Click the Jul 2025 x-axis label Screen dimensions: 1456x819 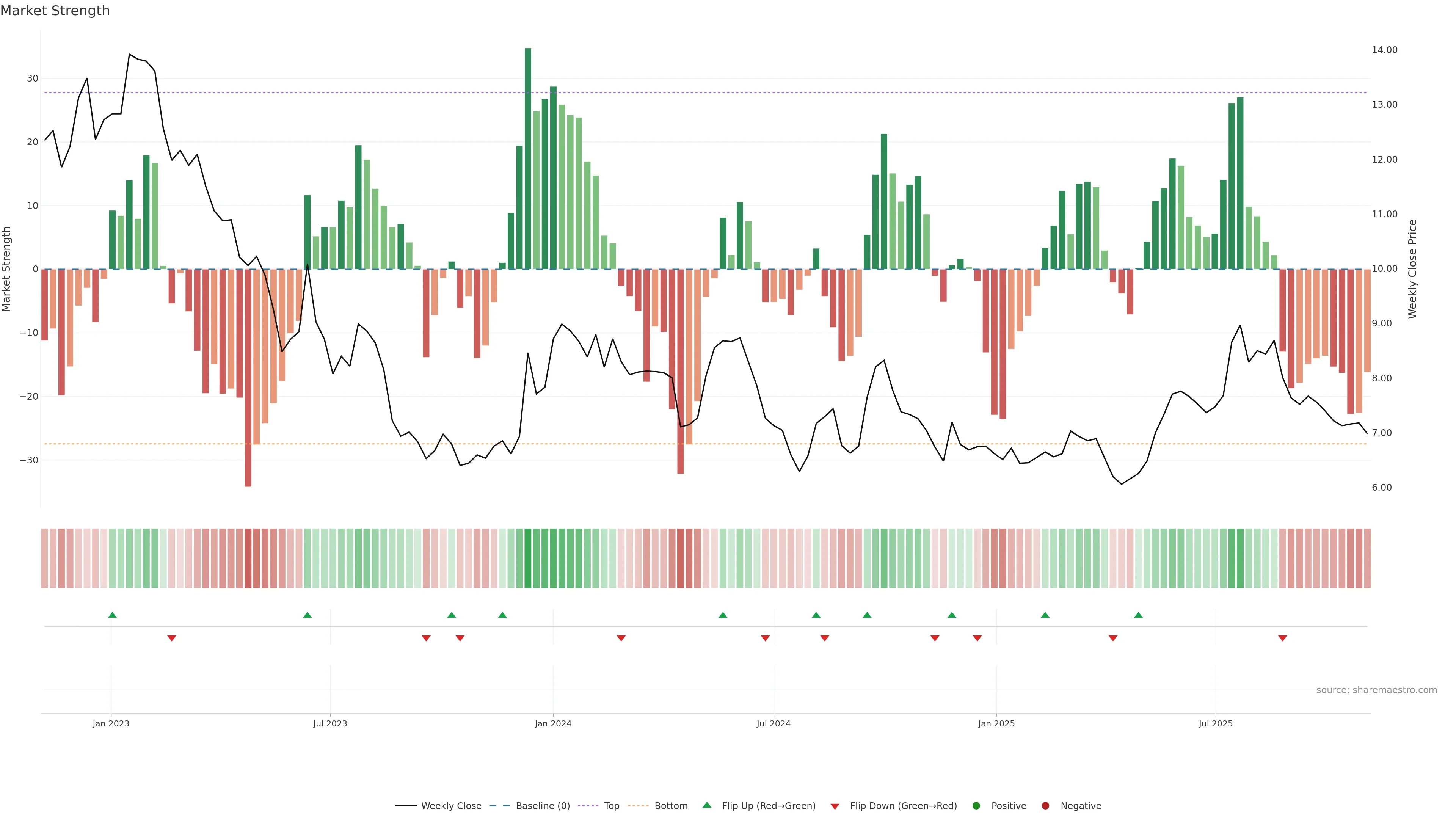[1215, 723]
